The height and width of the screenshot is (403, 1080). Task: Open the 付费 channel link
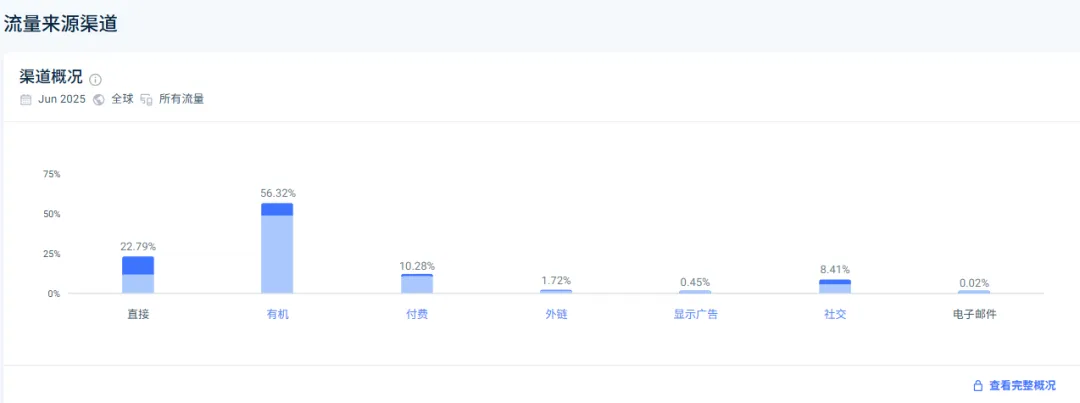pyautogui.click(x=417, y=315)
